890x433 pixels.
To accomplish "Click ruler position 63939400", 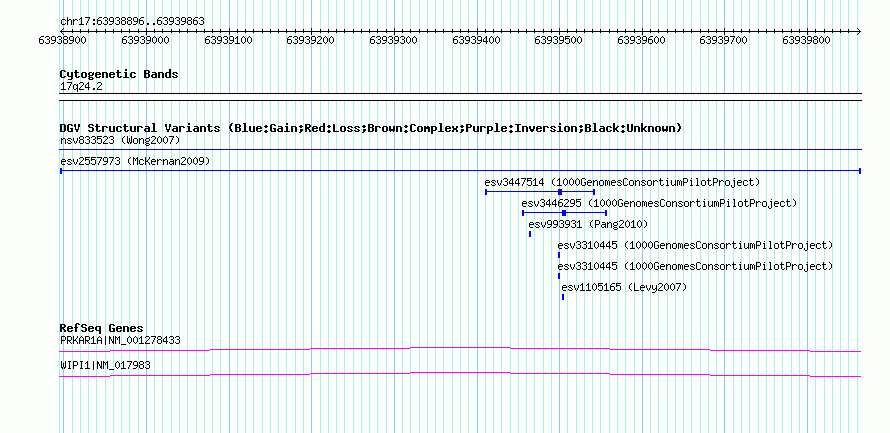I will coord(476,40).
